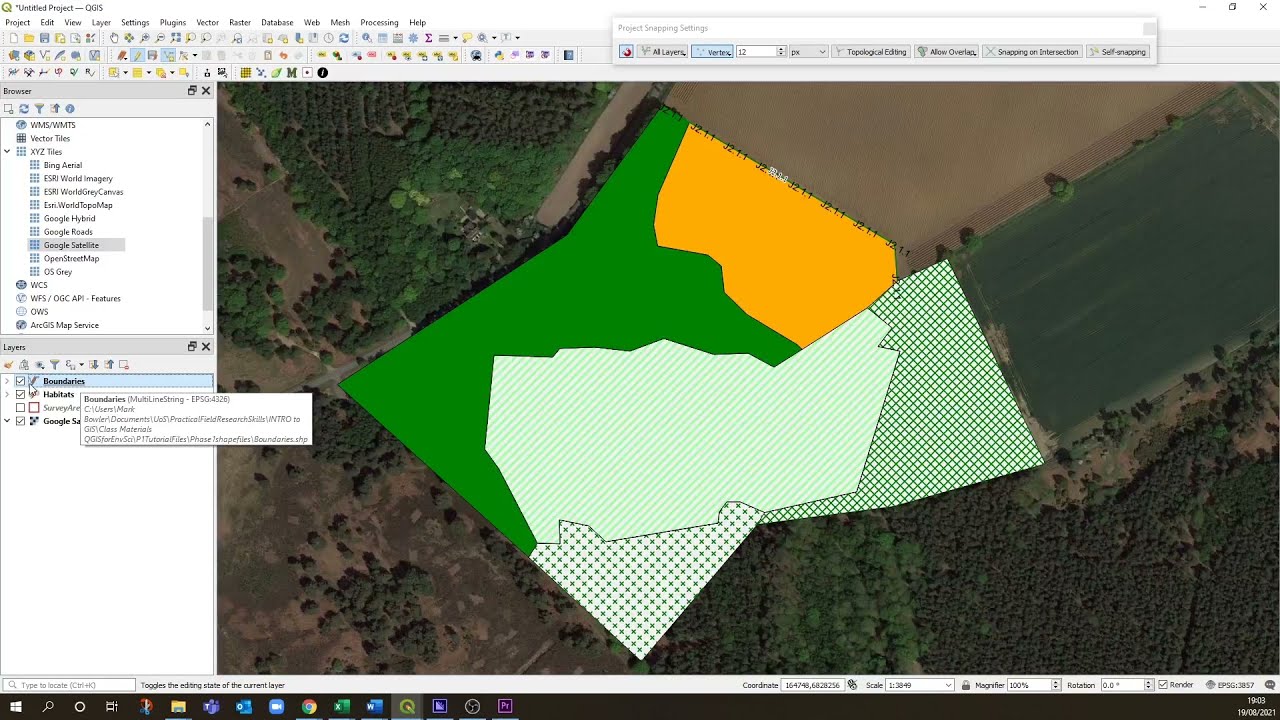Open the Allow Overlap dropdown
Screen dimensions: 1280x720
tap(946, 52)
